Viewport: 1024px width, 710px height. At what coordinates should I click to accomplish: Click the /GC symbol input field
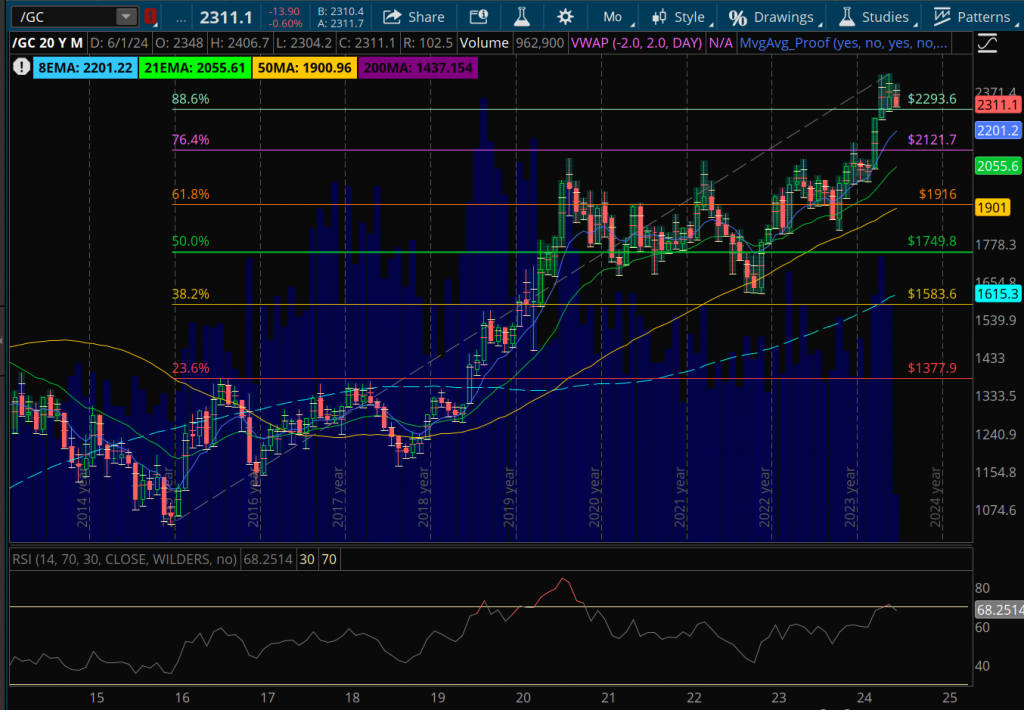point(64,16)
